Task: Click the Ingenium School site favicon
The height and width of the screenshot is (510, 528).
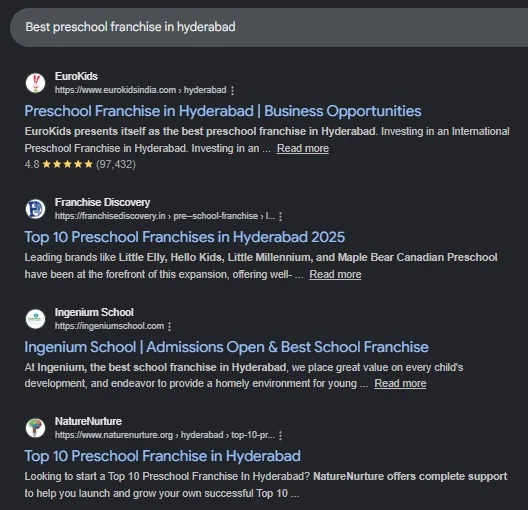Action: click(35, 319)
